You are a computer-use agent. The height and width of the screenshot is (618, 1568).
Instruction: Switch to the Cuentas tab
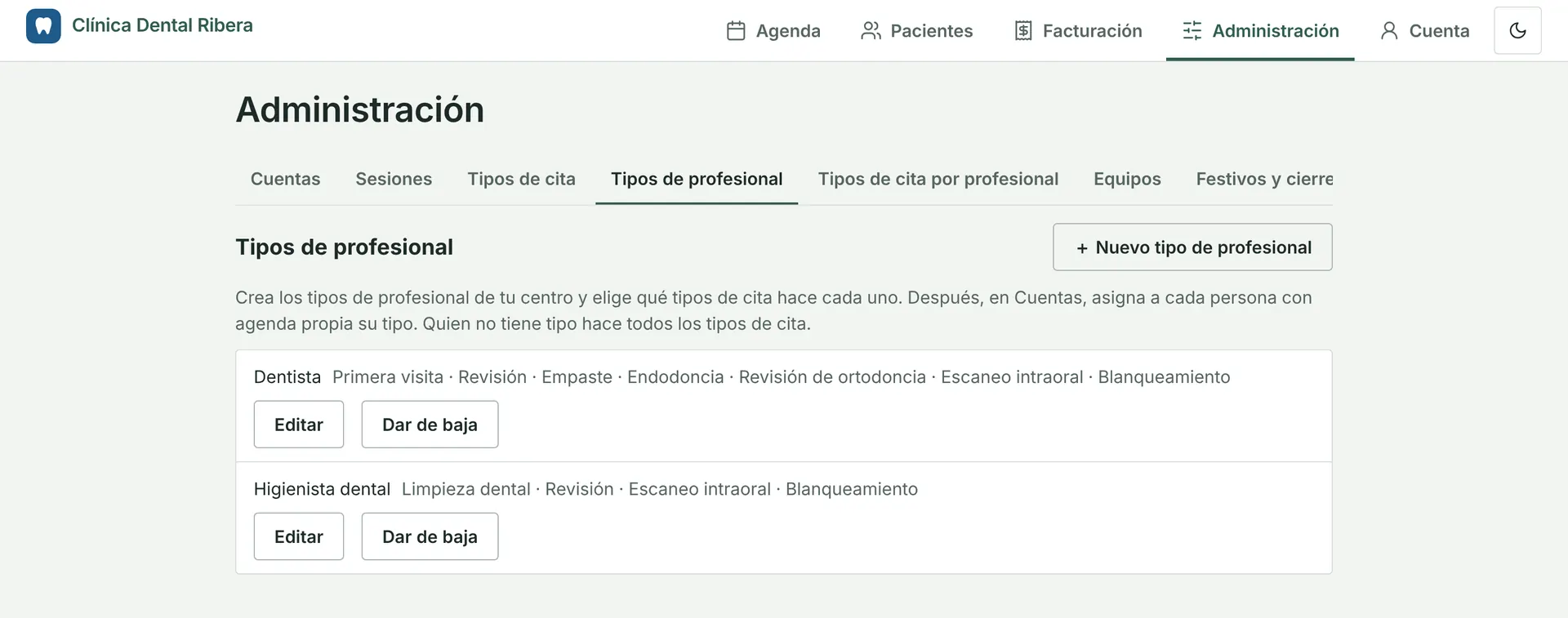[x=285, y=179]
